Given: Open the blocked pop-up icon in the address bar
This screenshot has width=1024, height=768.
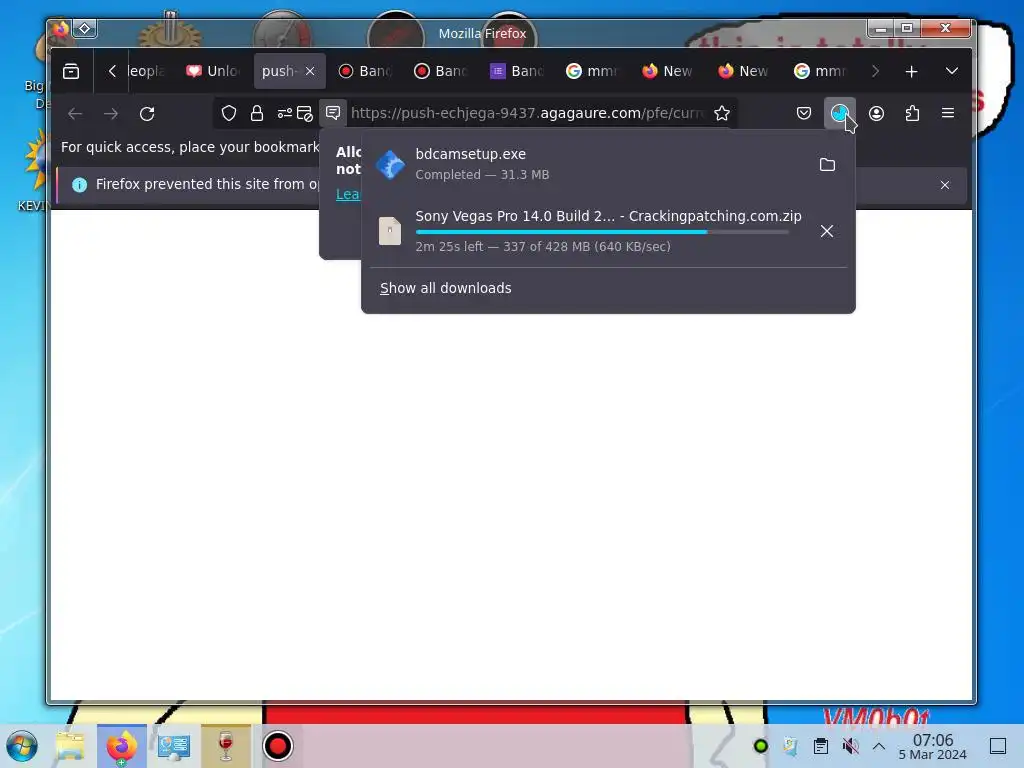Looking at the screenshot, I should pos(305,114).
